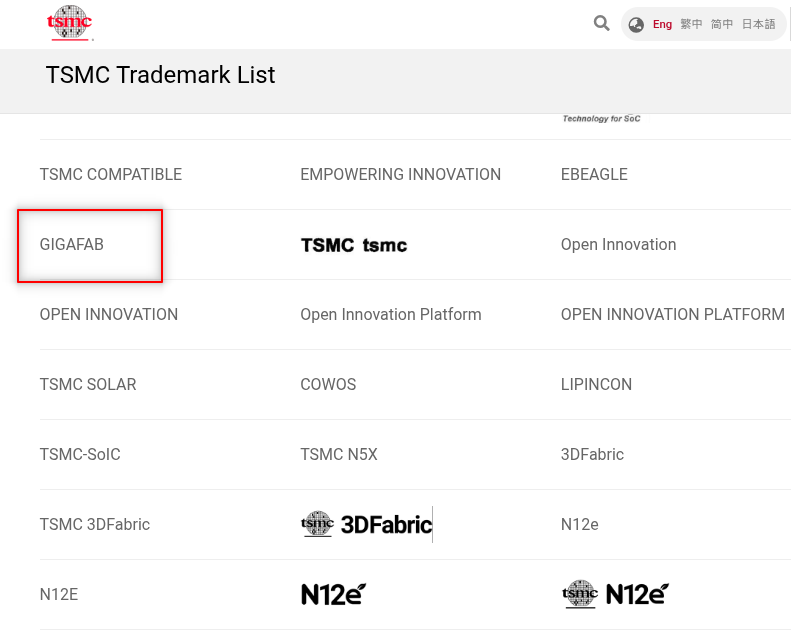The width and height of the screenshot is (791, 634).
Task: Select the TSMC 3DFabric text entry
Action: tap(95, 525)
